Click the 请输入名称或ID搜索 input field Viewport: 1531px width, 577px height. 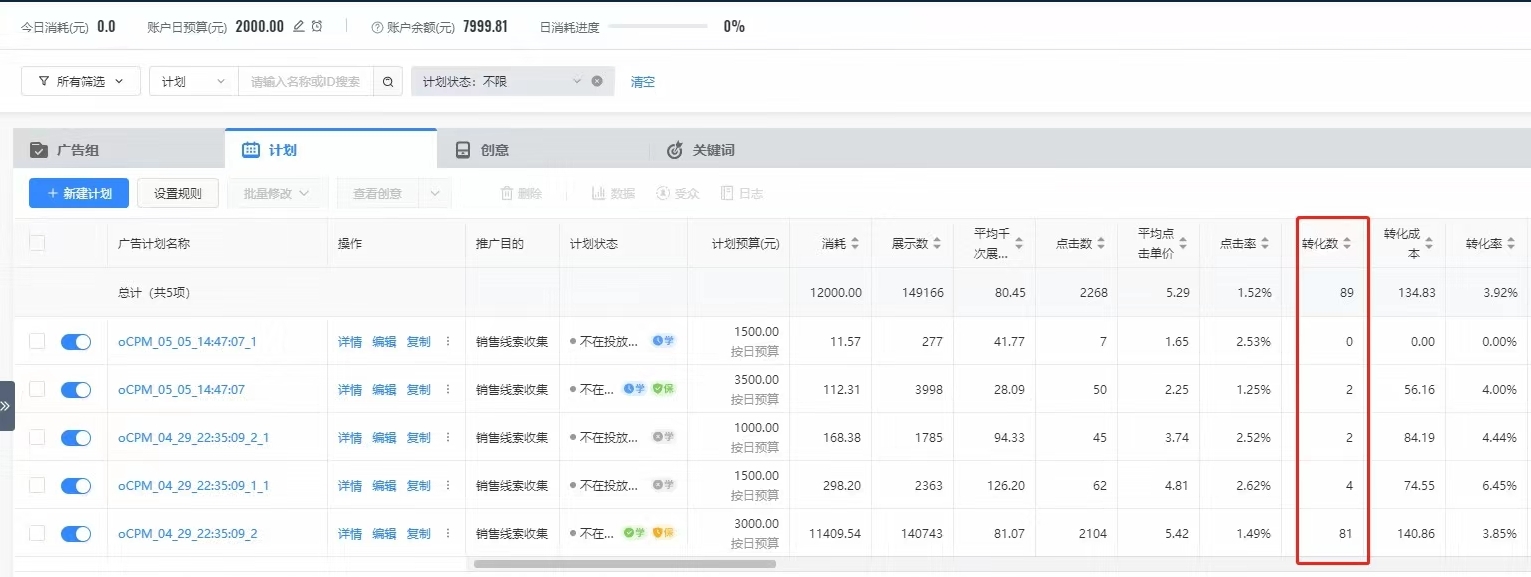pyautogui.click(x=305, y=82)
